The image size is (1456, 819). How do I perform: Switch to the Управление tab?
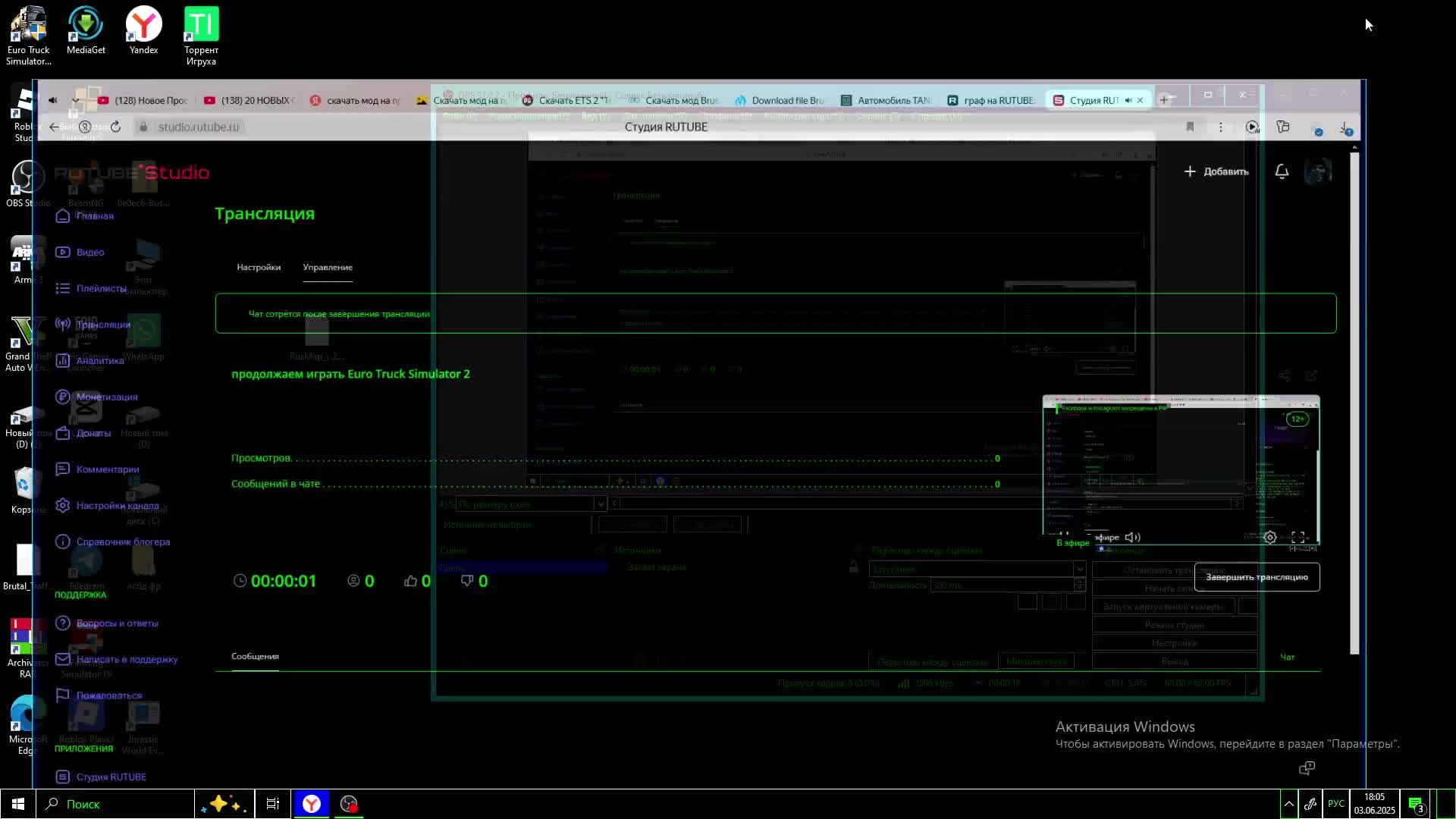[328, 267]
